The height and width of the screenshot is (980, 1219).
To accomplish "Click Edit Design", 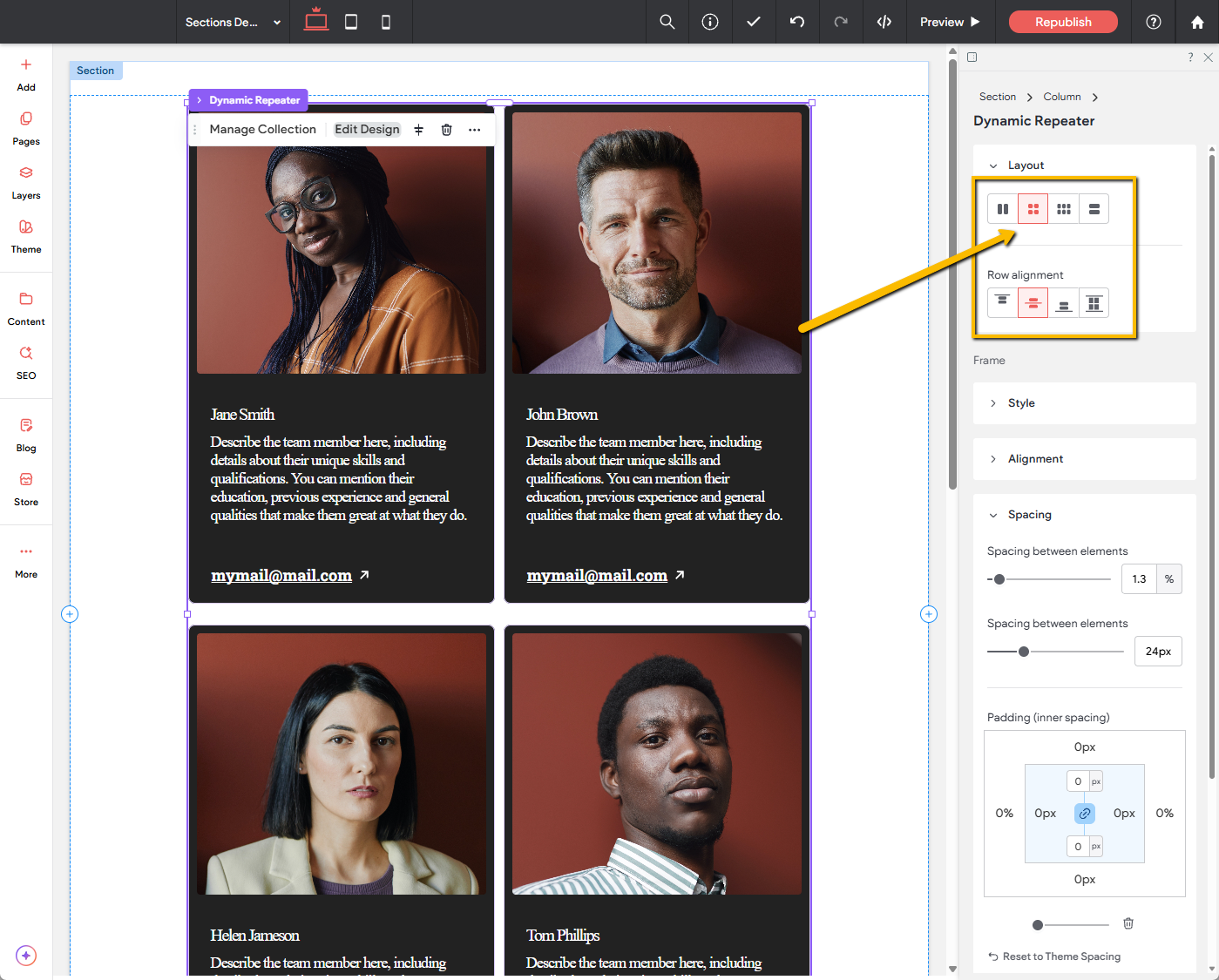I will tap(367, 130).
